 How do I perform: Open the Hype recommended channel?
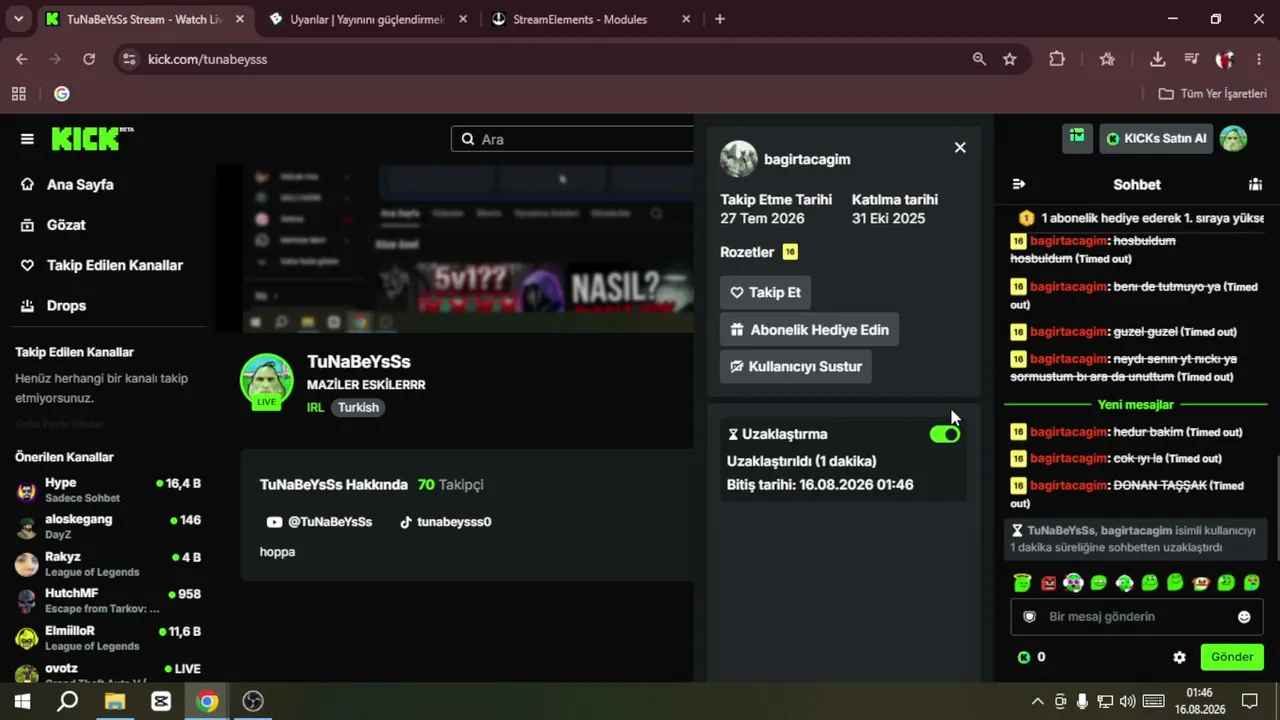(x=108, y=490)
